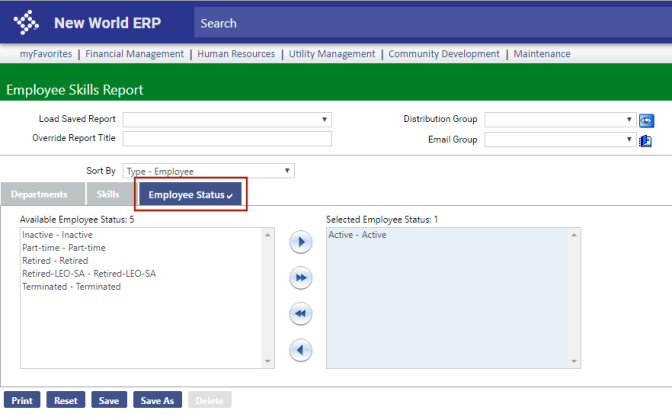Select 'Part-time - Part-time' in available list
This screenshot has height=417, width=672.
pyautogui.click(x=64, y=248)
